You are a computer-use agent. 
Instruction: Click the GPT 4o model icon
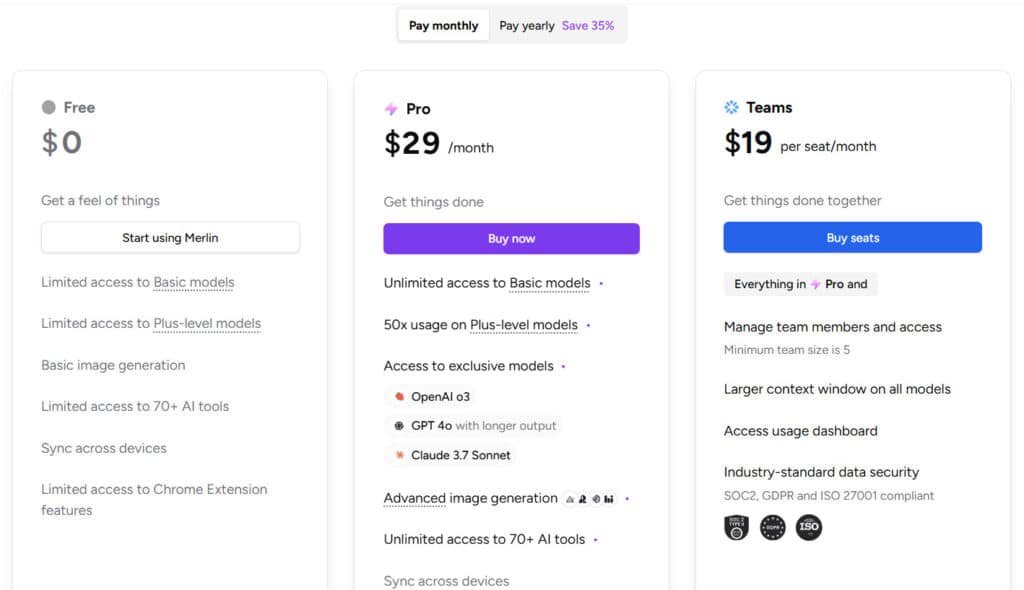400,426
